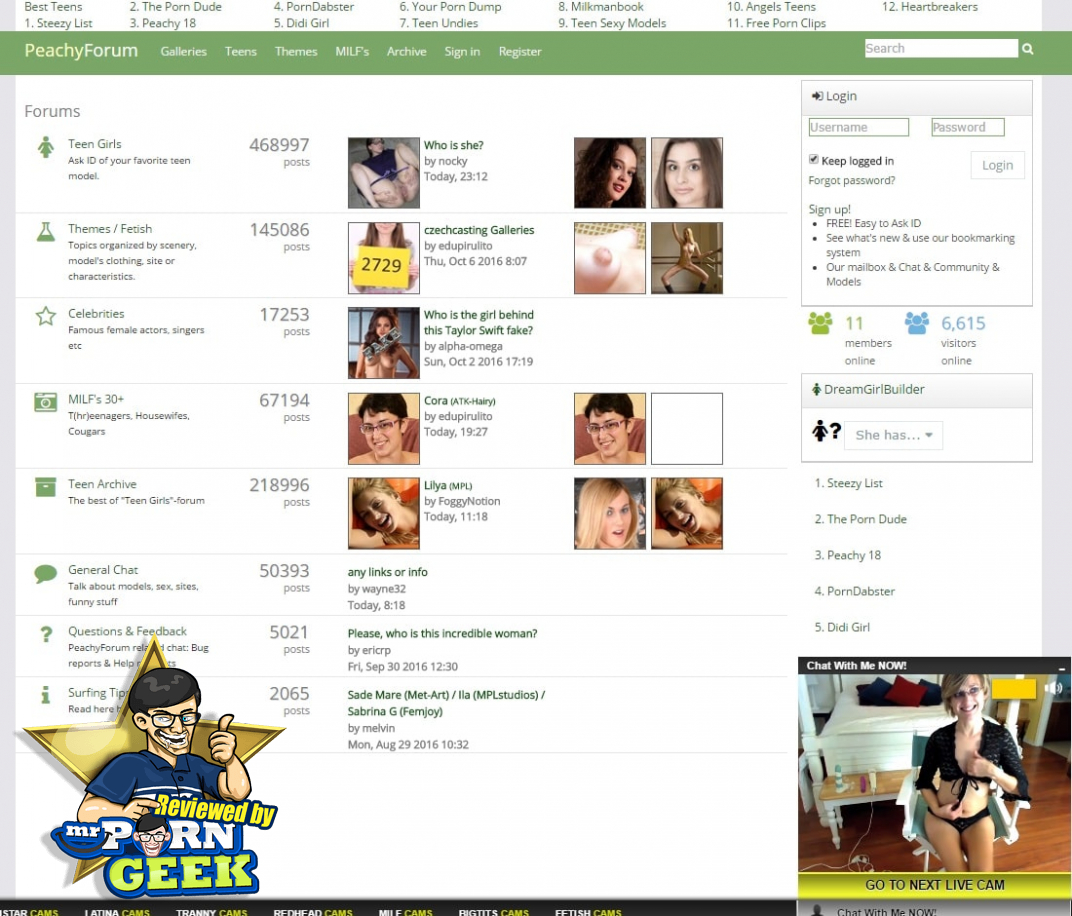Screen dimensions: 1072x916
Task: Expand the "She has..." dropdown
Action: point(893,435)
